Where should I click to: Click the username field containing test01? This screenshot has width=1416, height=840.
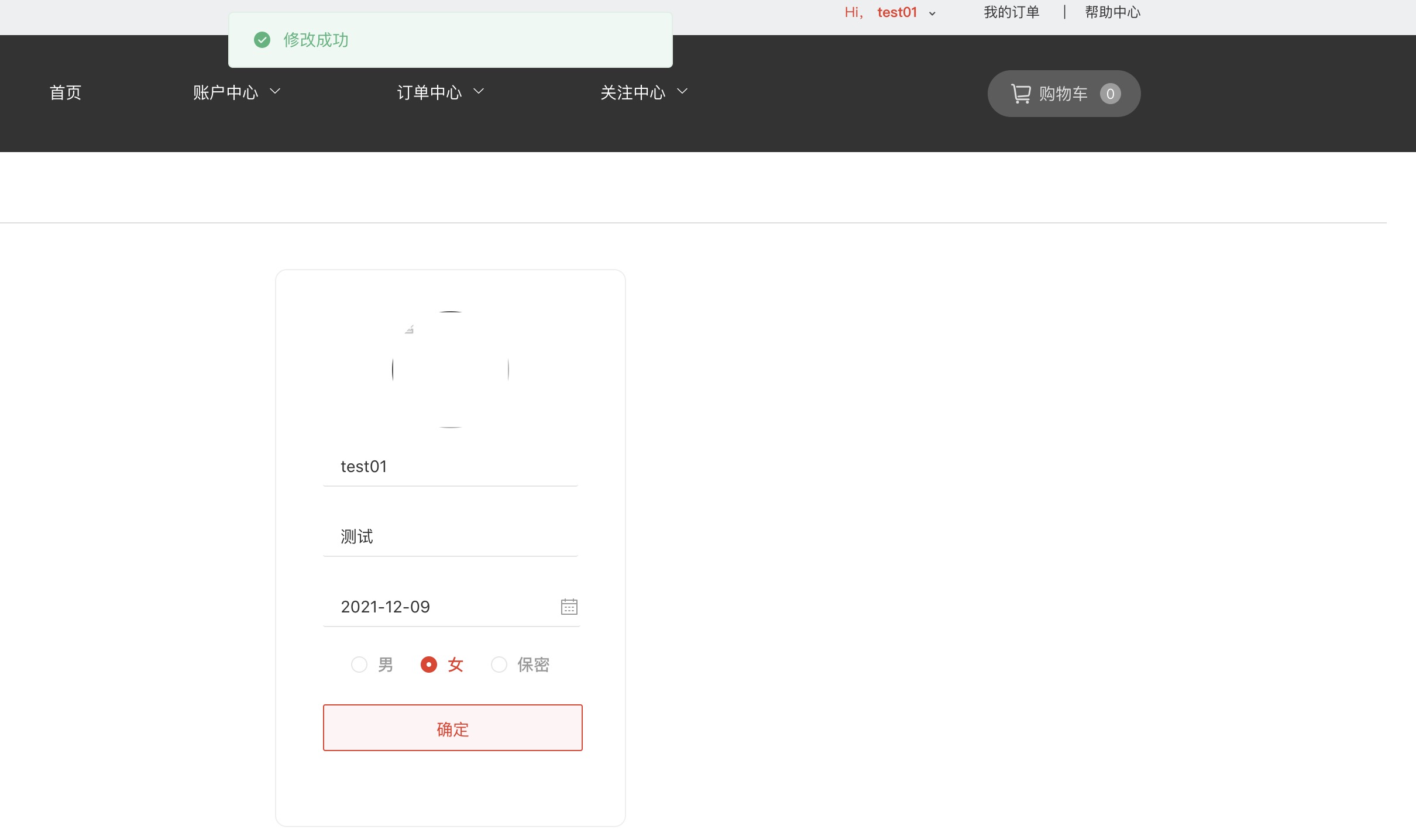[x=450, y=467]
